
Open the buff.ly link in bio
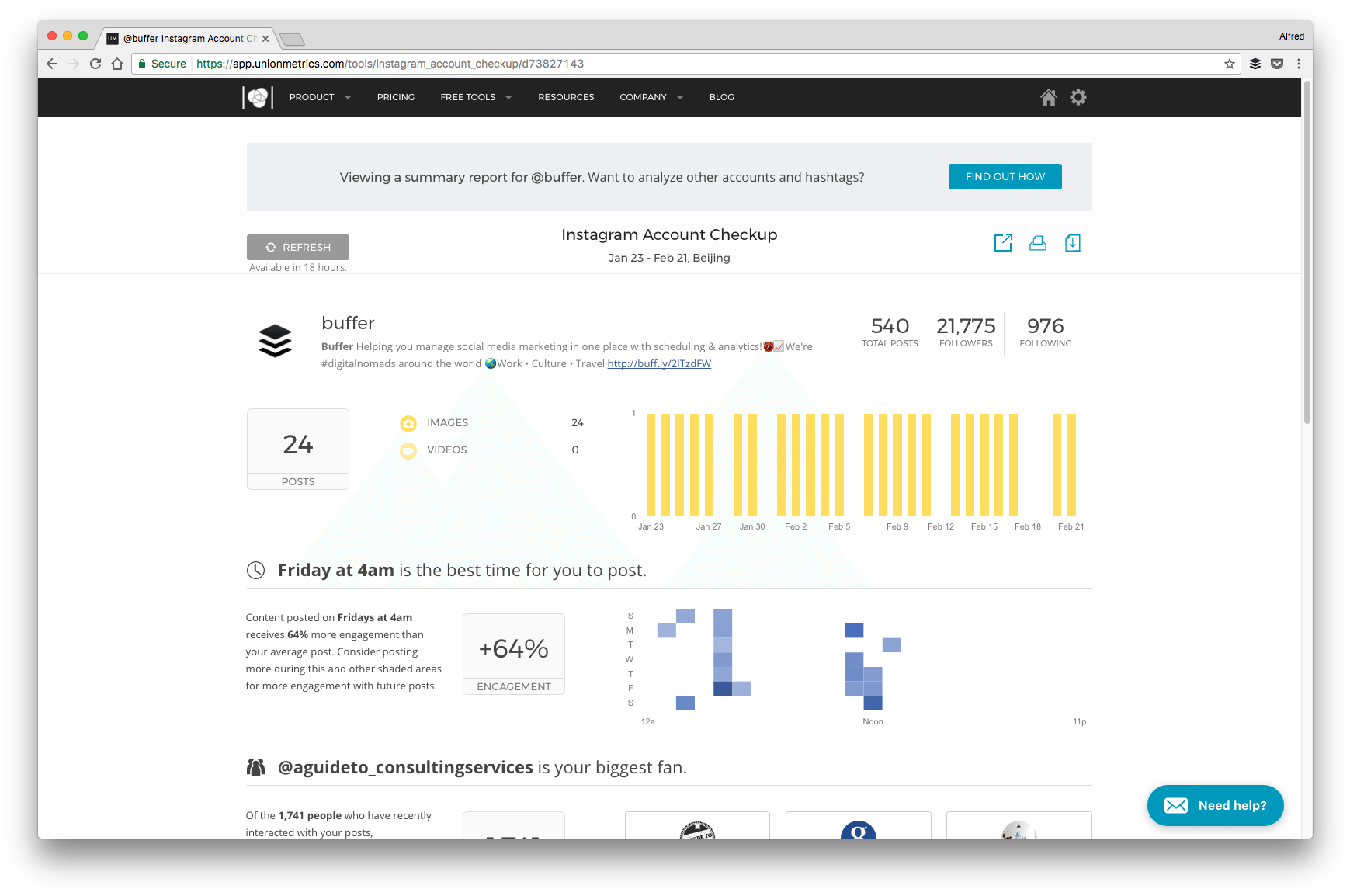click(x=659, y=363)
